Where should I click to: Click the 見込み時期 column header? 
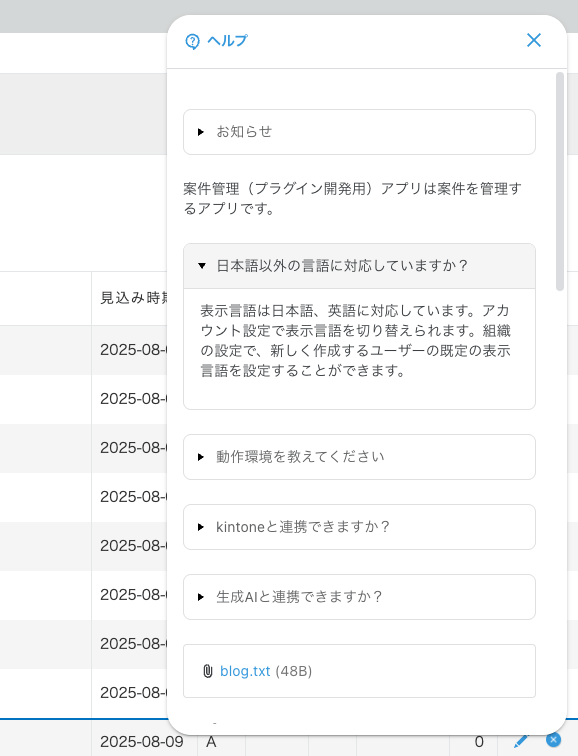[x=134, y=298]
